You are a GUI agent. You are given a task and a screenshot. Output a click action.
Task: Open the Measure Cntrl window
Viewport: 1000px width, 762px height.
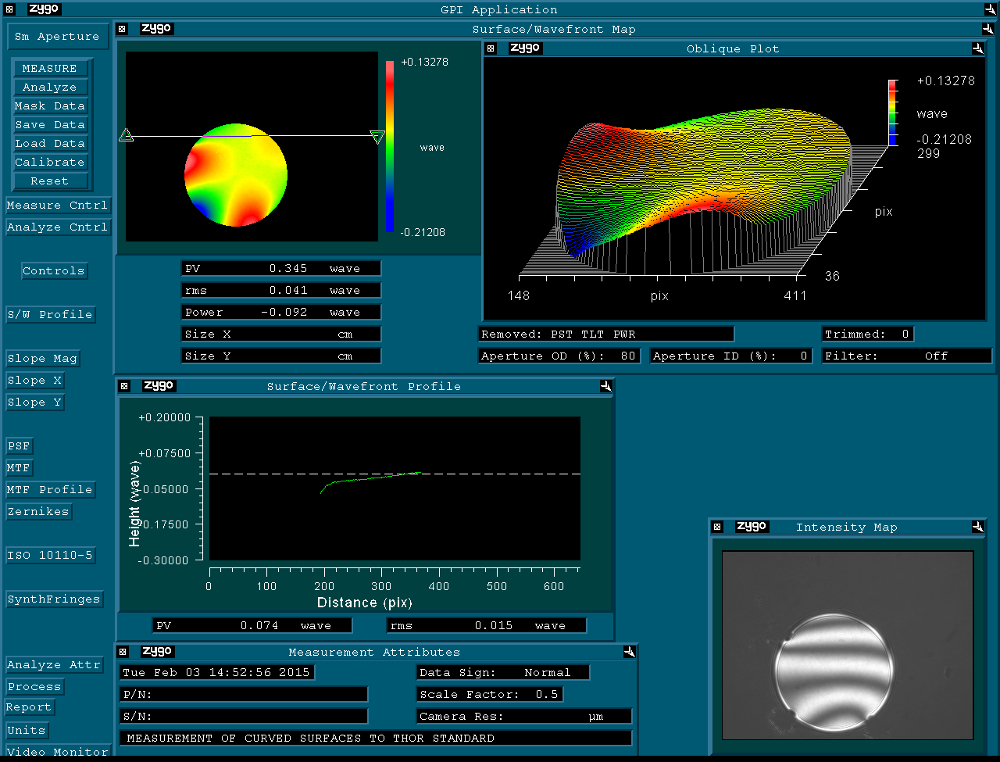click(57, 206)
